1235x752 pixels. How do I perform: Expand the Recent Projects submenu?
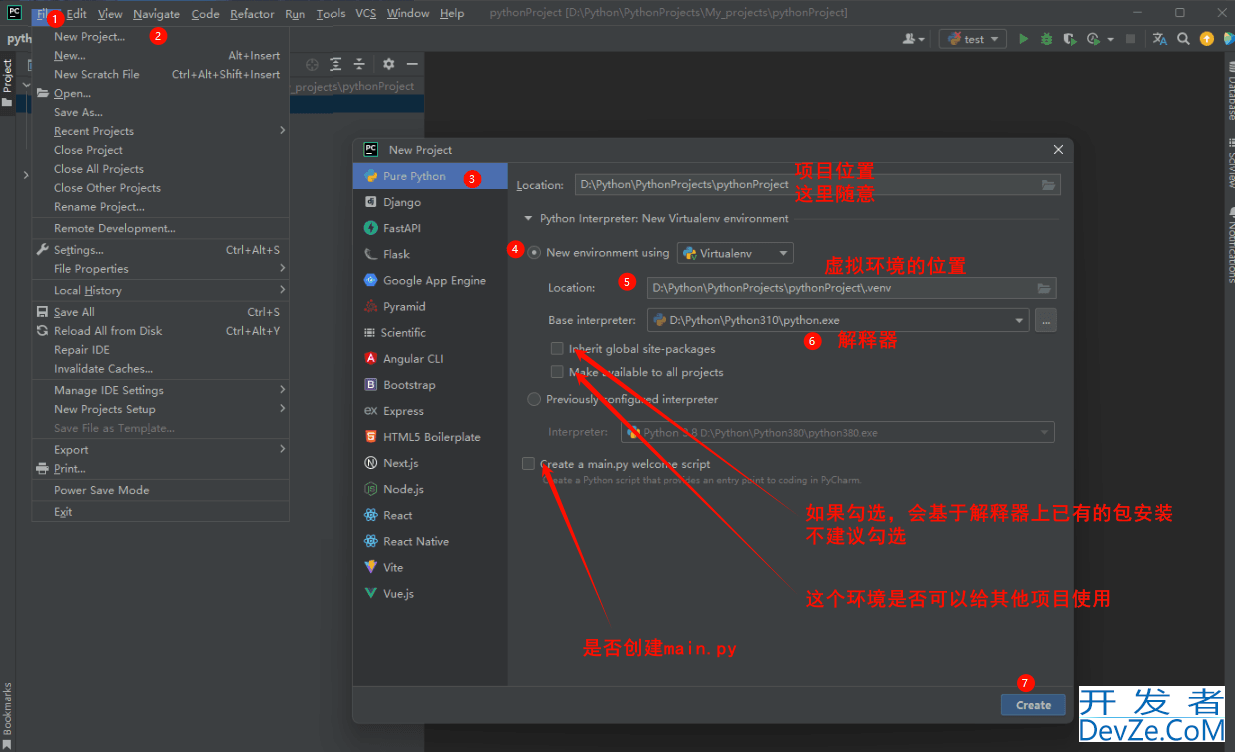tap(161, 131)
